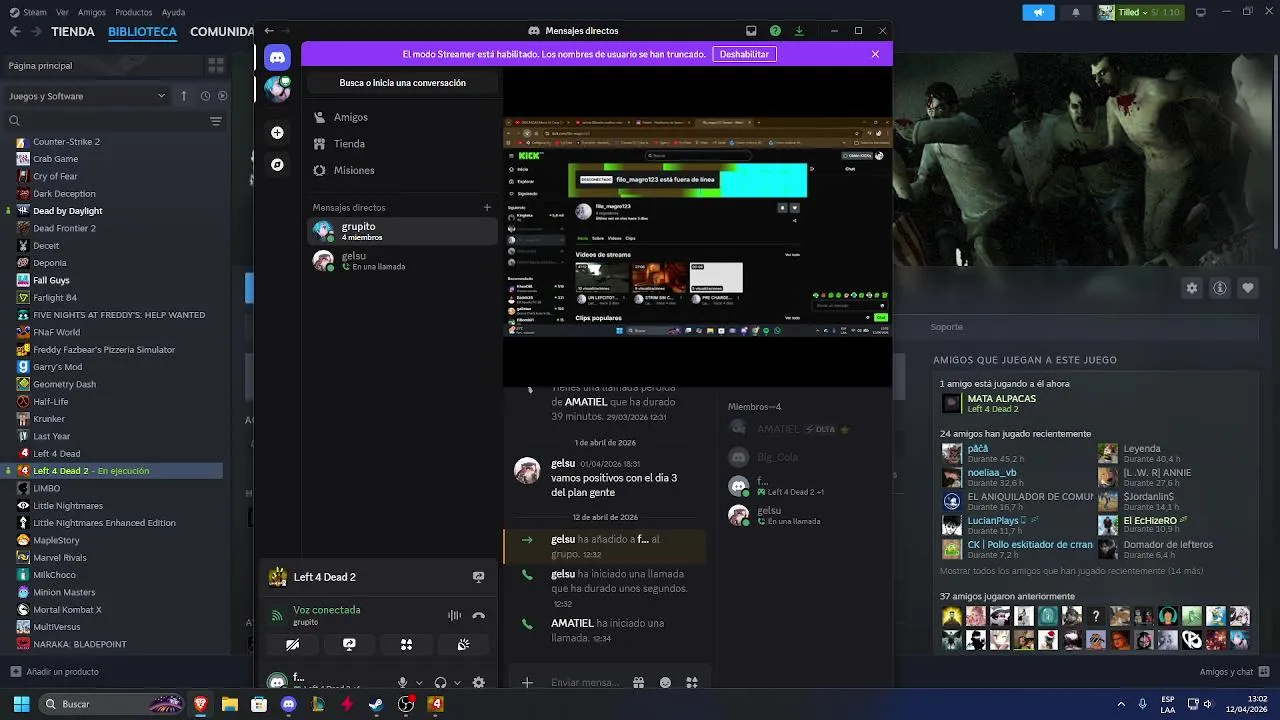Toggle camera in Discord voice panel
The width and height of the screenshot is (1280, 720).
(292, 645)
